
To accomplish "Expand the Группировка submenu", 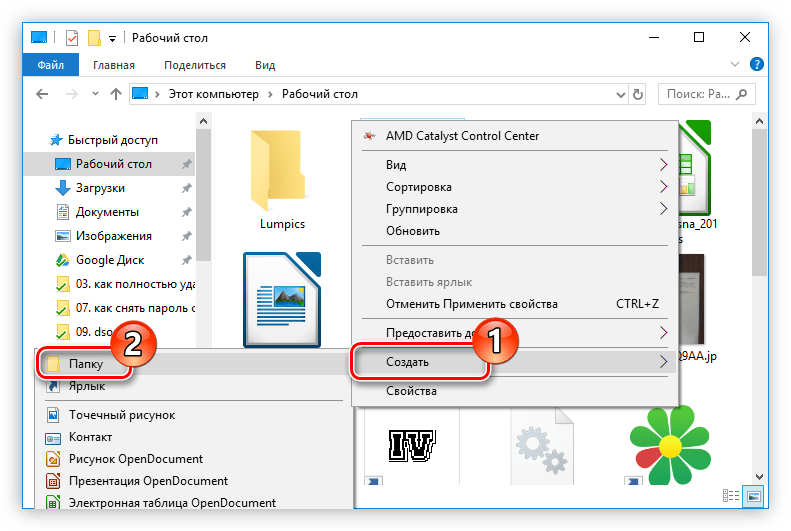I will tap(663, 209).
